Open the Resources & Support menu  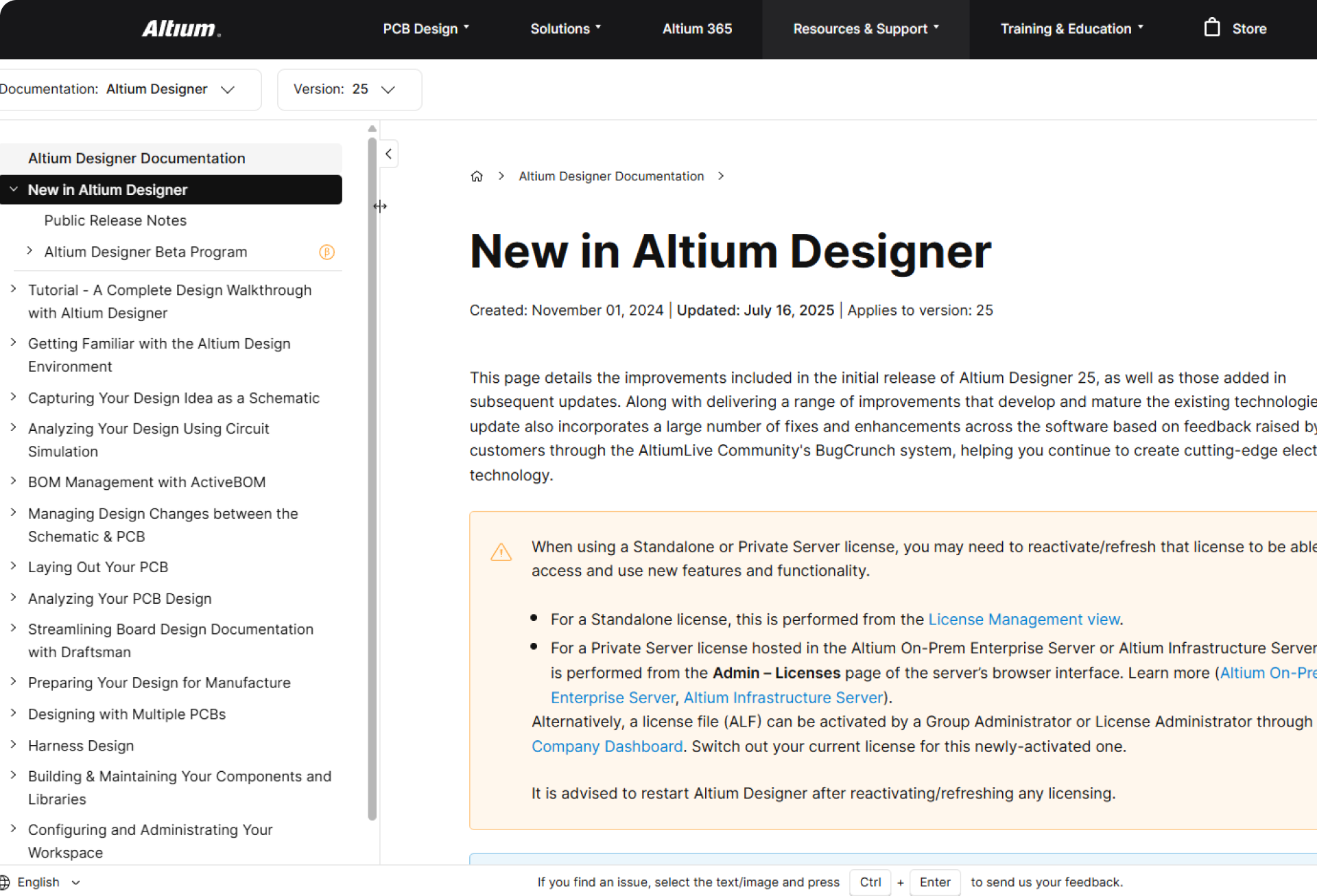click(865, 29)
